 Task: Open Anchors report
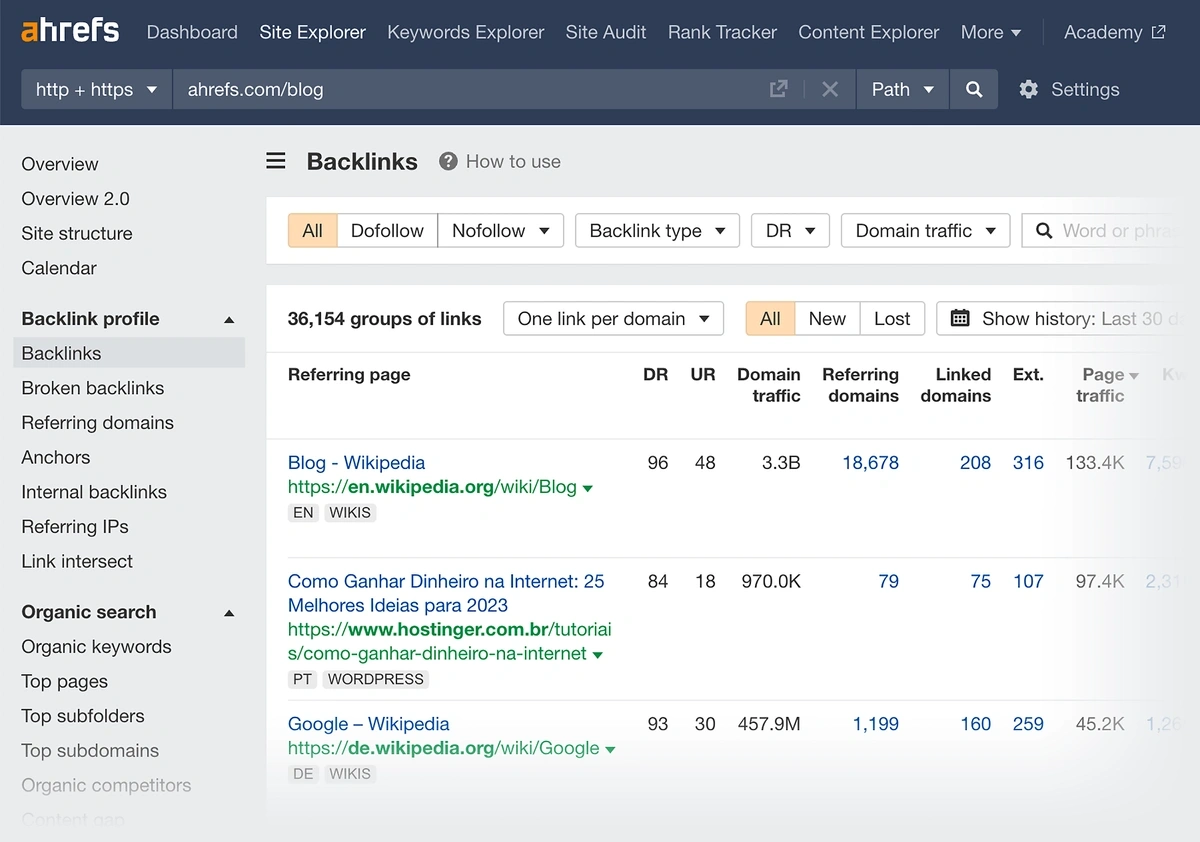pyautogui.click(x=56, y=457)
